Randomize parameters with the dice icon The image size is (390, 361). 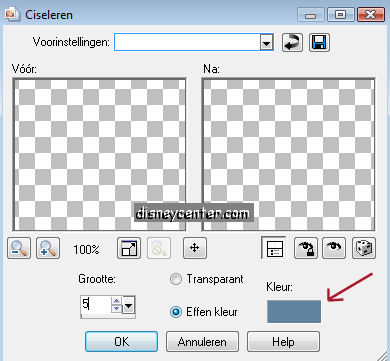pos(364,248)
